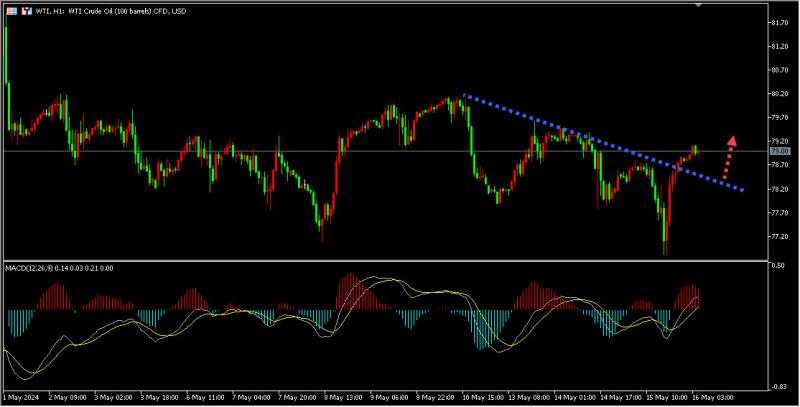
Task: Click the 0.50 MACD scale label
Action: pos(778,265)
